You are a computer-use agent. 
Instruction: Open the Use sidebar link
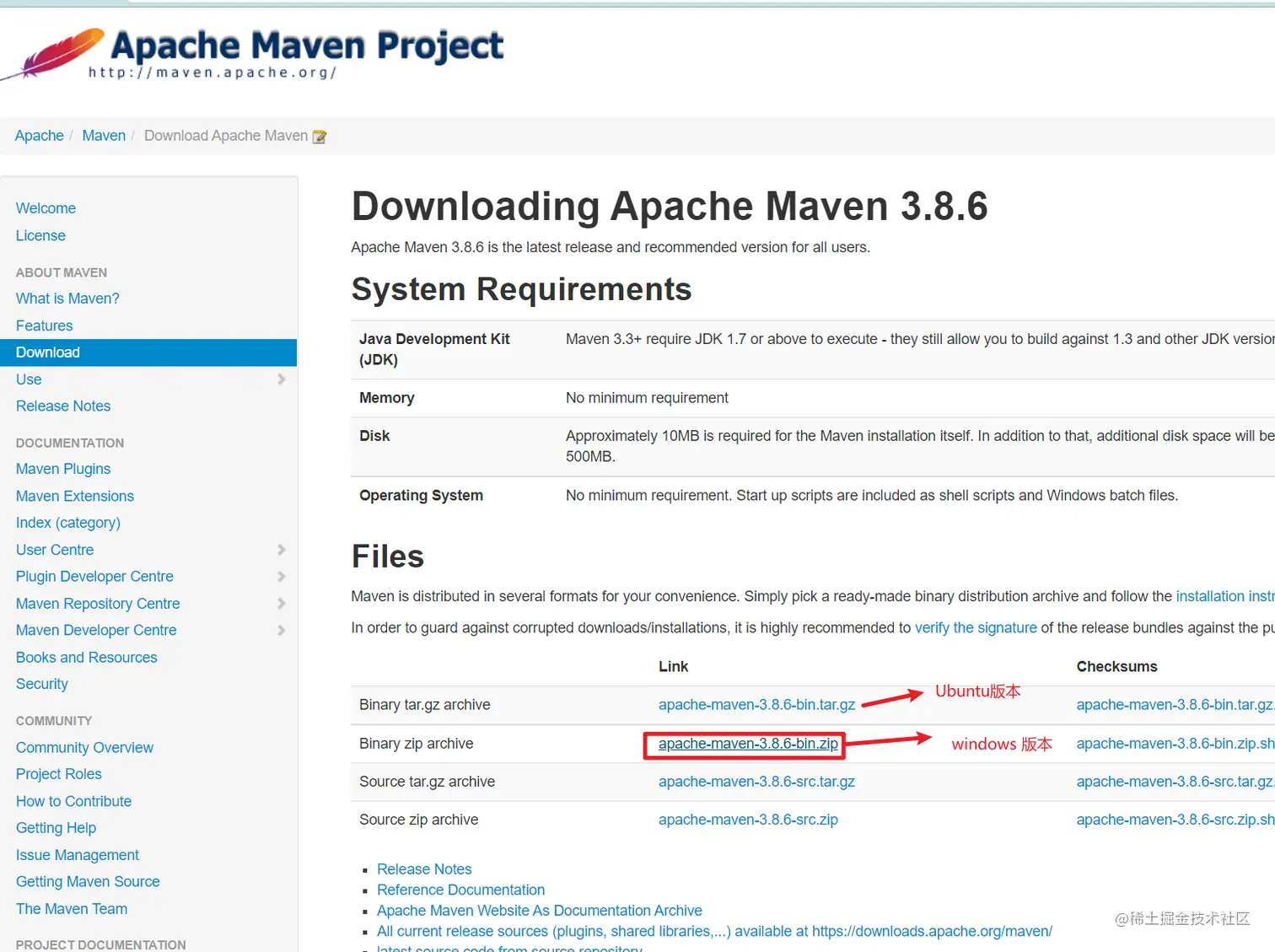click(29, 379)
